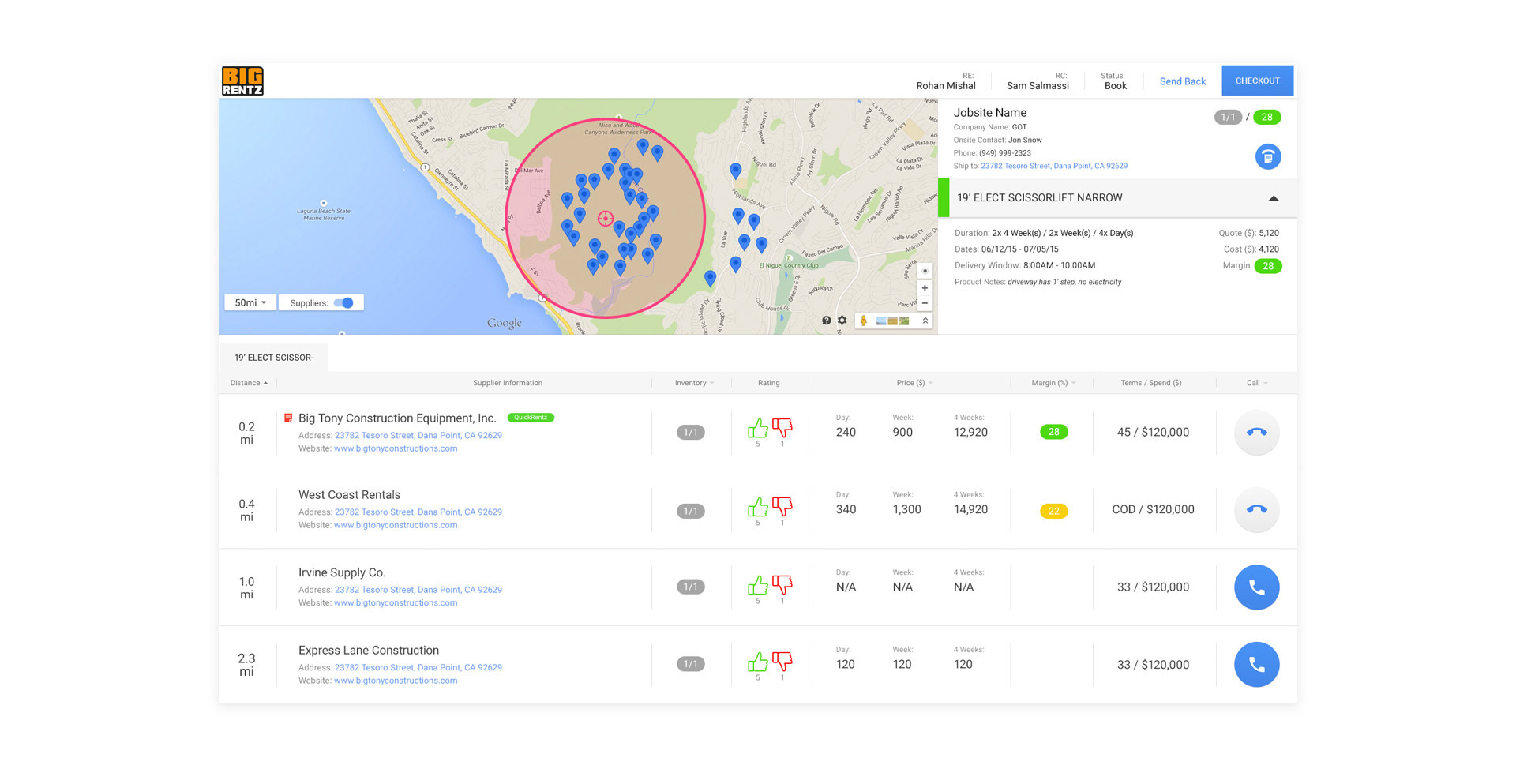
Task: Click the BigRentz logo
Action: click(242, 81)
